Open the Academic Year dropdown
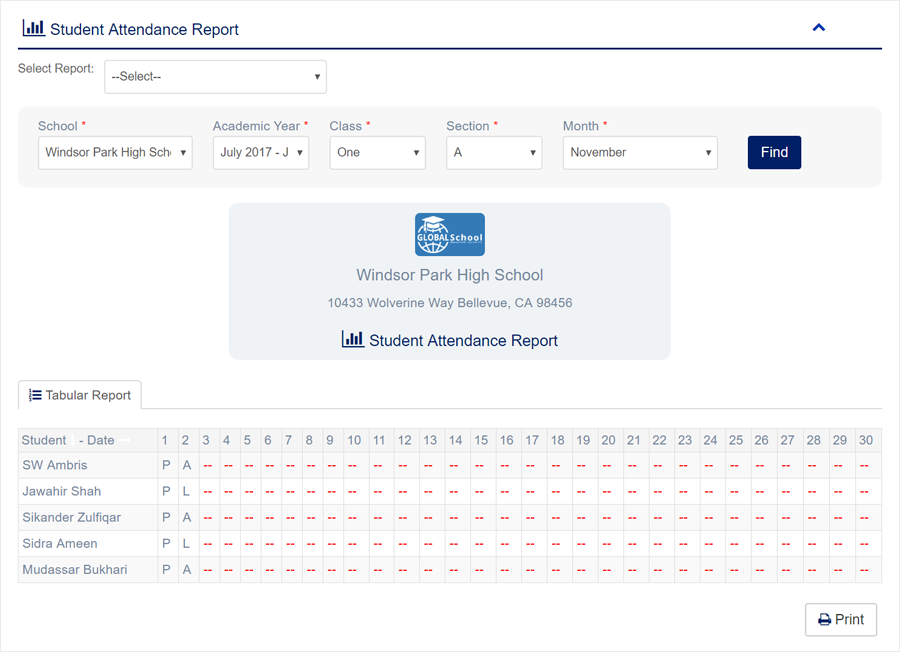Screen dimensions: 900x652 [x=261, y=153]
